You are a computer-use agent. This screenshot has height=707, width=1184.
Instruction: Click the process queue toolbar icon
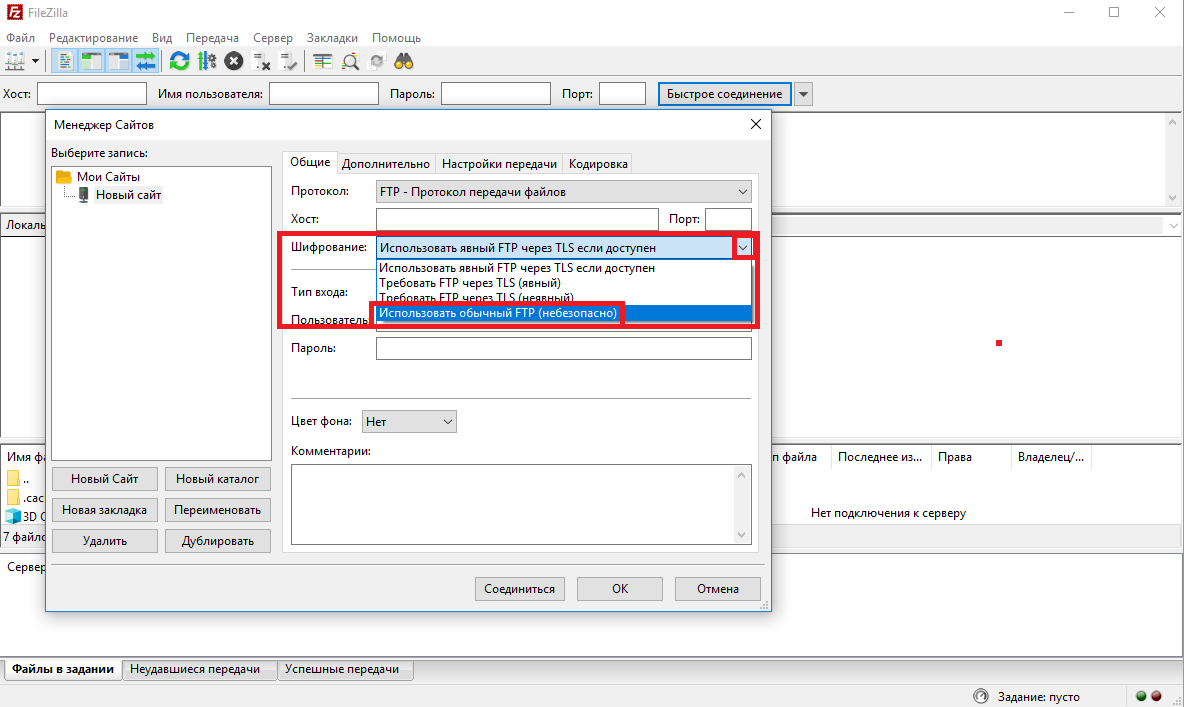(207, 61)
